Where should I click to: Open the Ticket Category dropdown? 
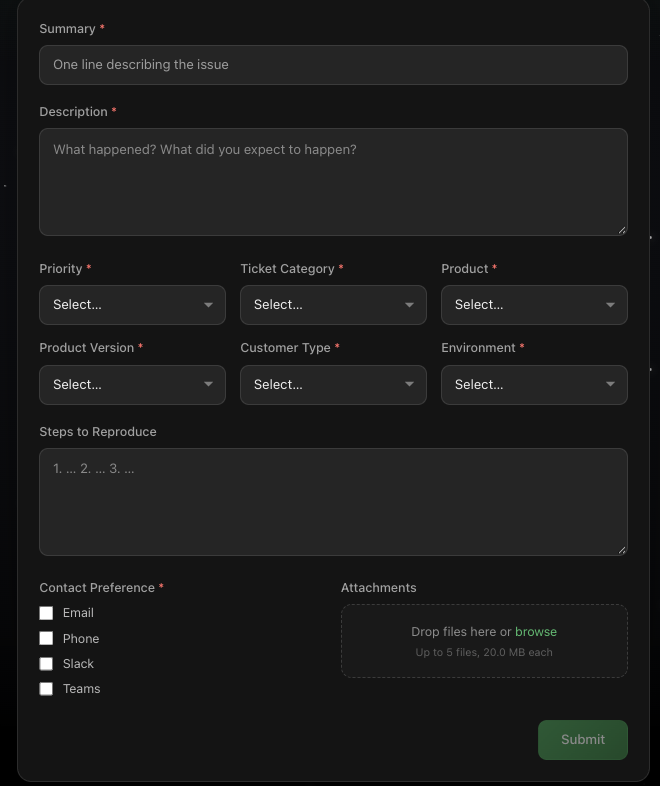[x=333, y=305]
